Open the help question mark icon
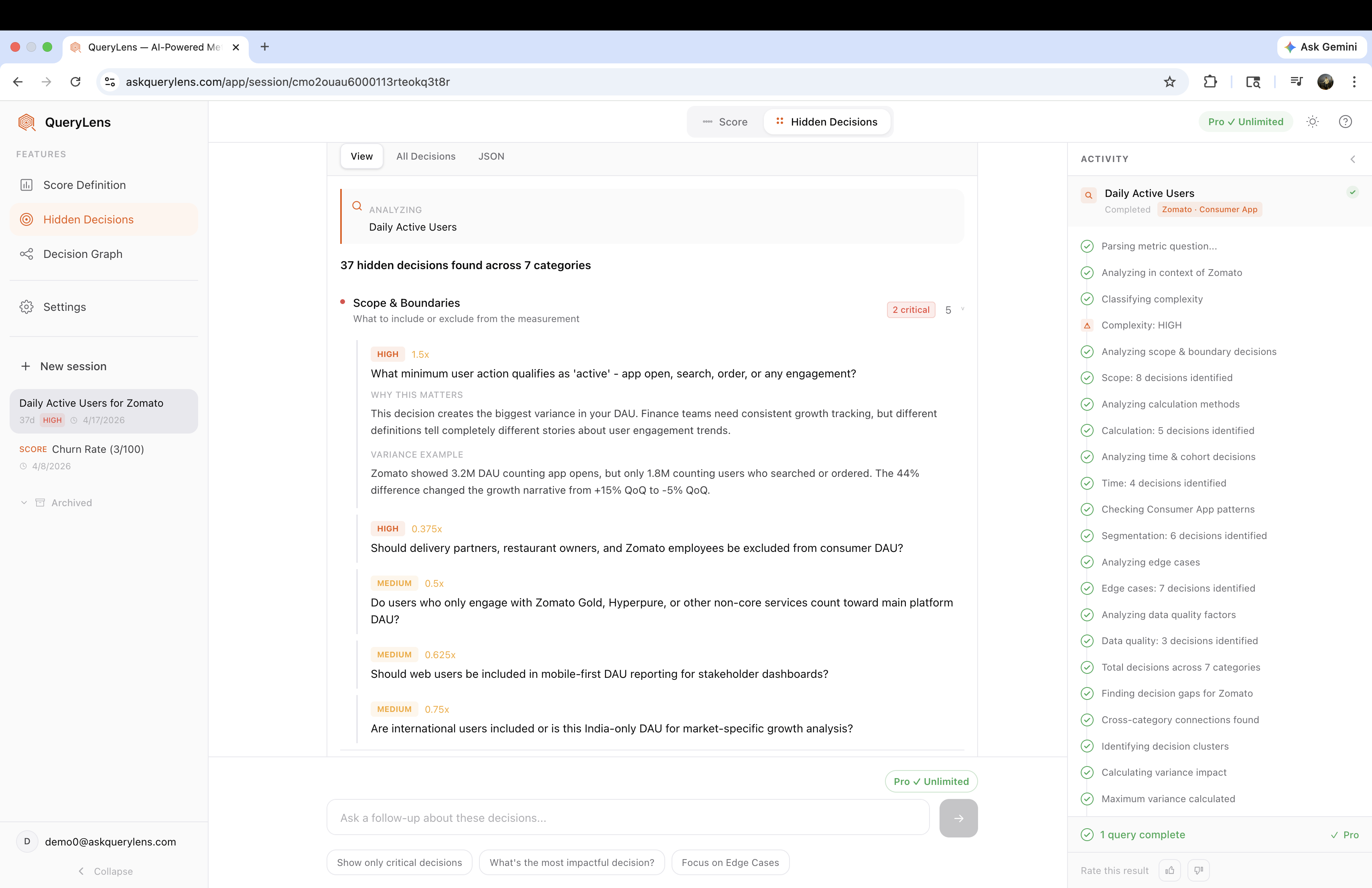 [1345, 122]
